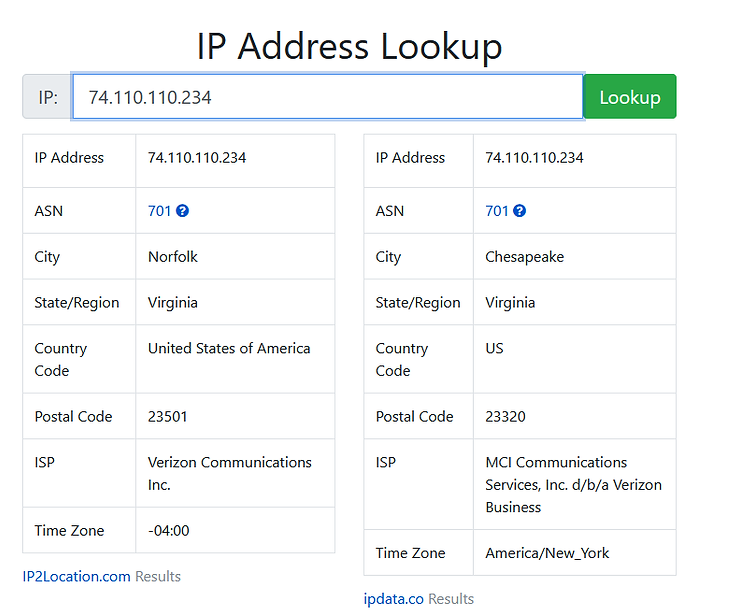This screenshot has height=616, width=740.
Task: Click the question mark icon beside right ASN 701
Action: (x=520, y=211)
